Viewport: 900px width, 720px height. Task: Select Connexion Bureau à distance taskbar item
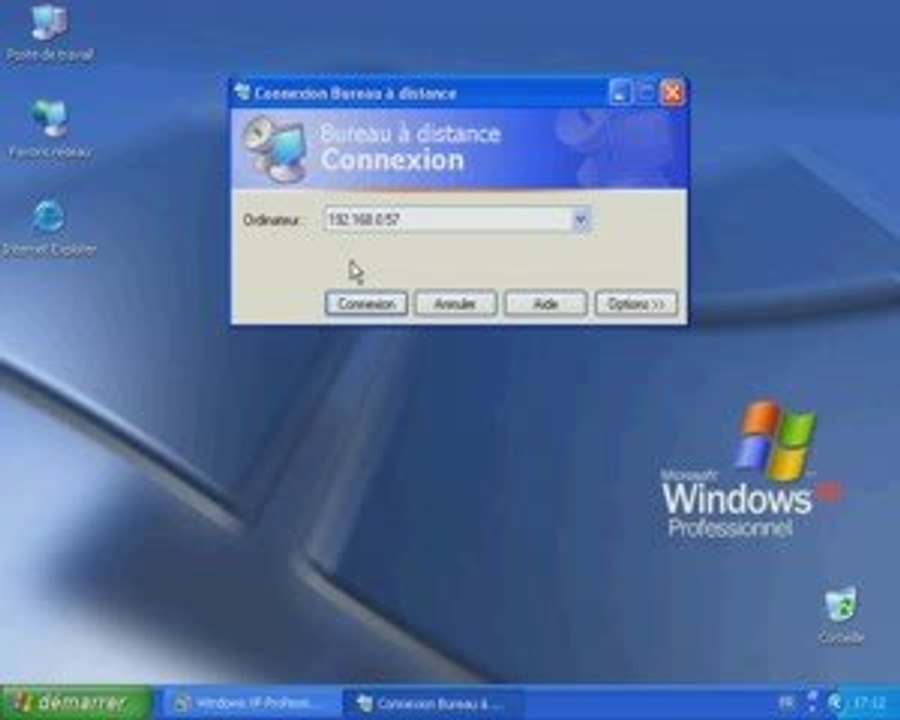point(432,703)
